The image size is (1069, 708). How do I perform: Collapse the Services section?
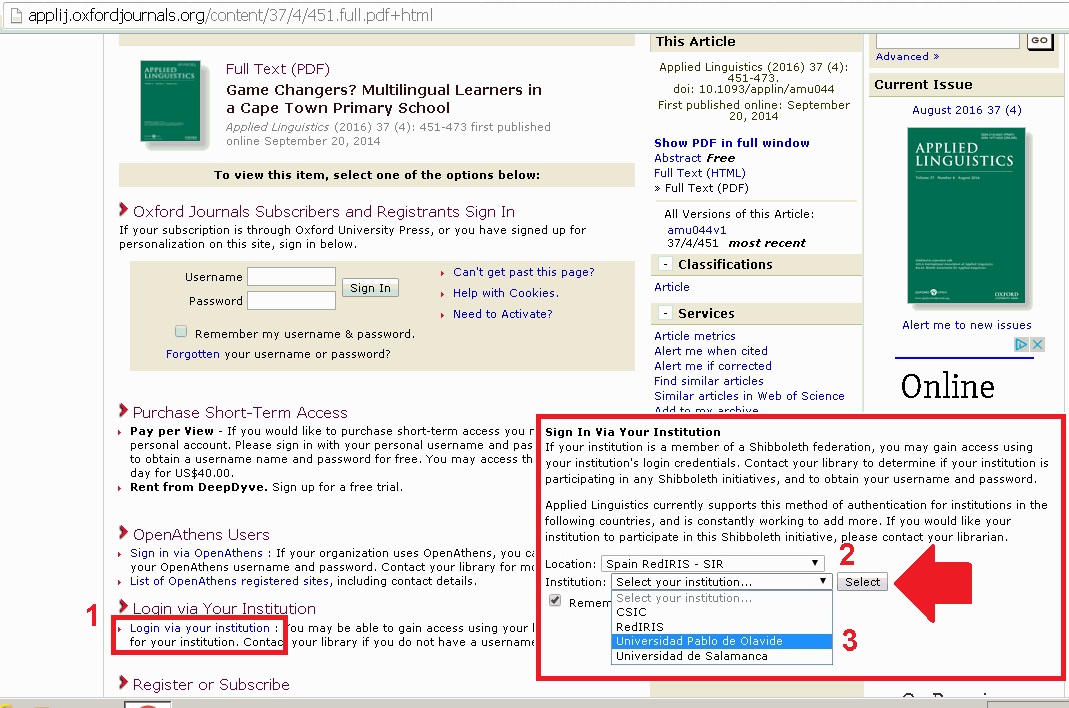coord(665,314)
